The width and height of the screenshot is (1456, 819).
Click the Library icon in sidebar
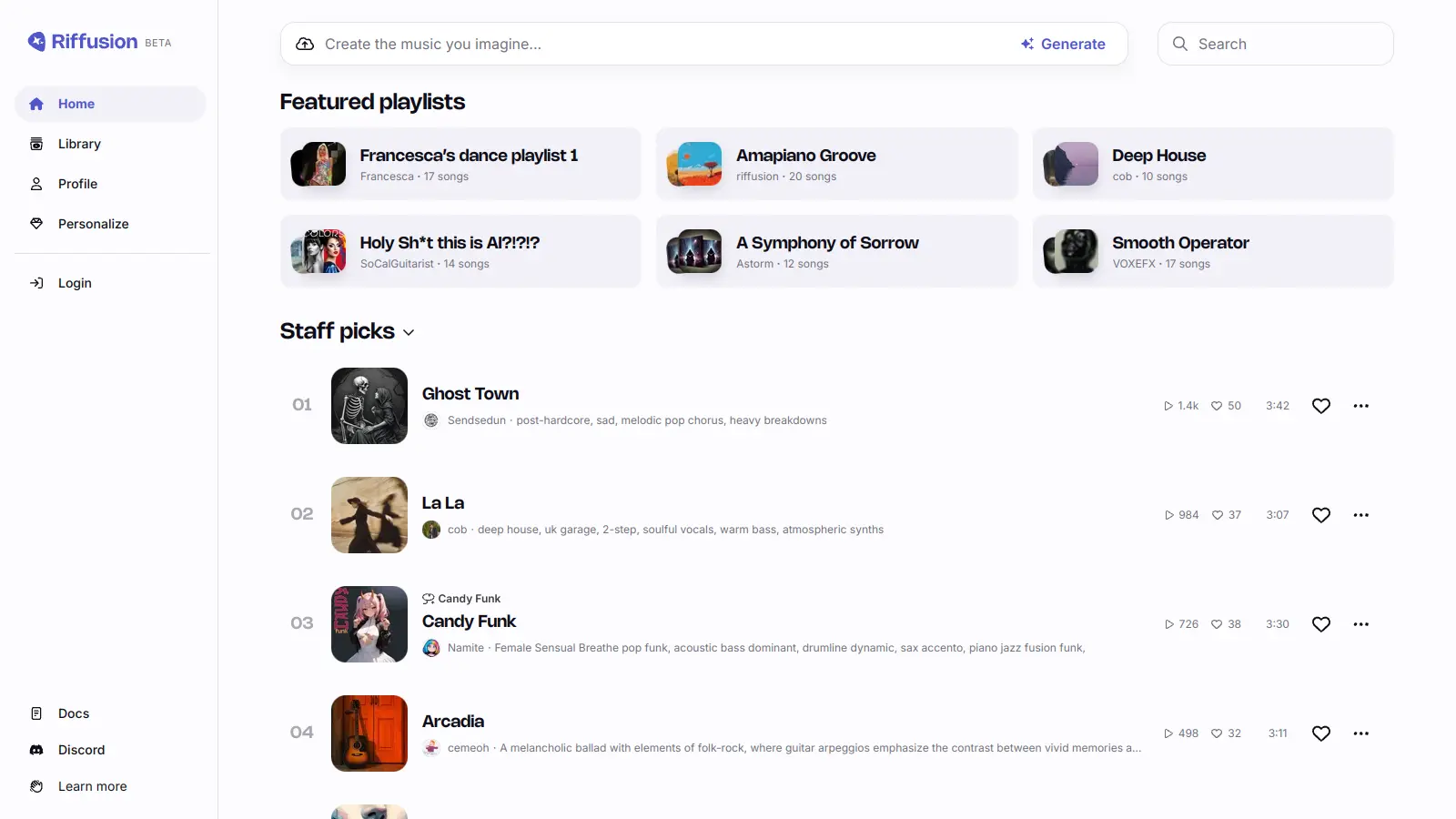36,144
